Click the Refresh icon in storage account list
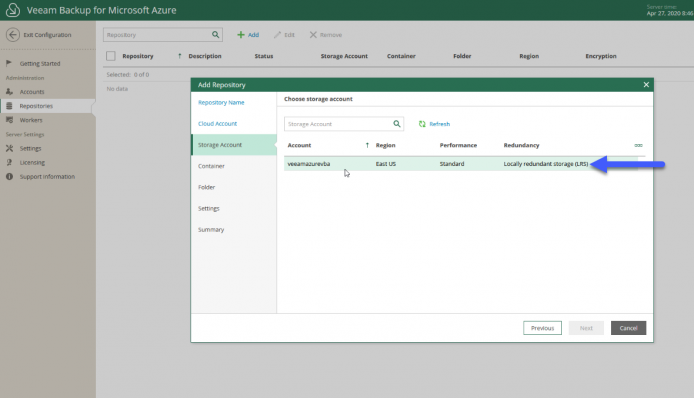This screenshot has width=694, height=398. pyautogui.click(x=422, y=124)
